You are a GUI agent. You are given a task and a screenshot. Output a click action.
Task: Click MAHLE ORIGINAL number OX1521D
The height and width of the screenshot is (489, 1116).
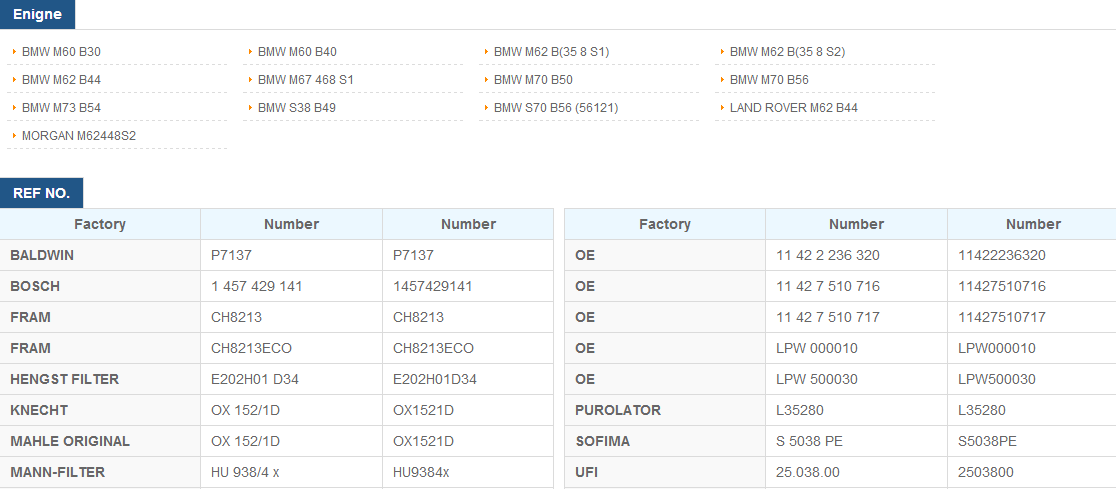468,441
